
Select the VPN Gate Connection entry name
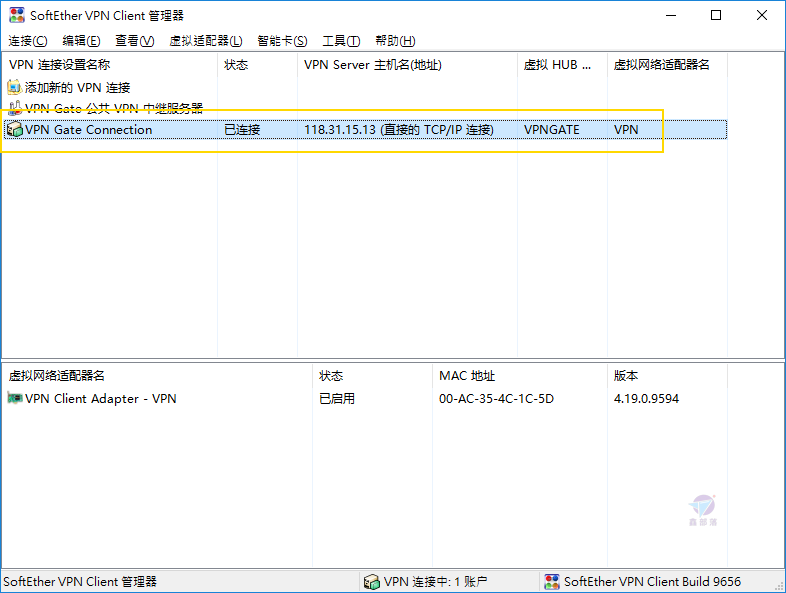[88, 129]
